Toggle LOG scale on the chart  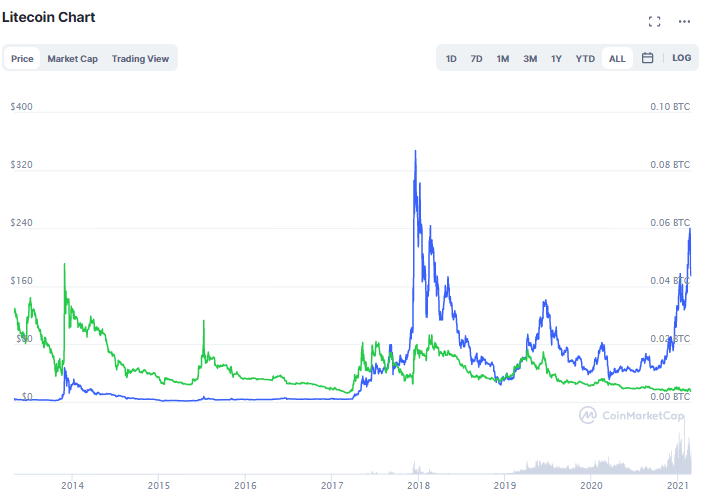pos(681,58)
